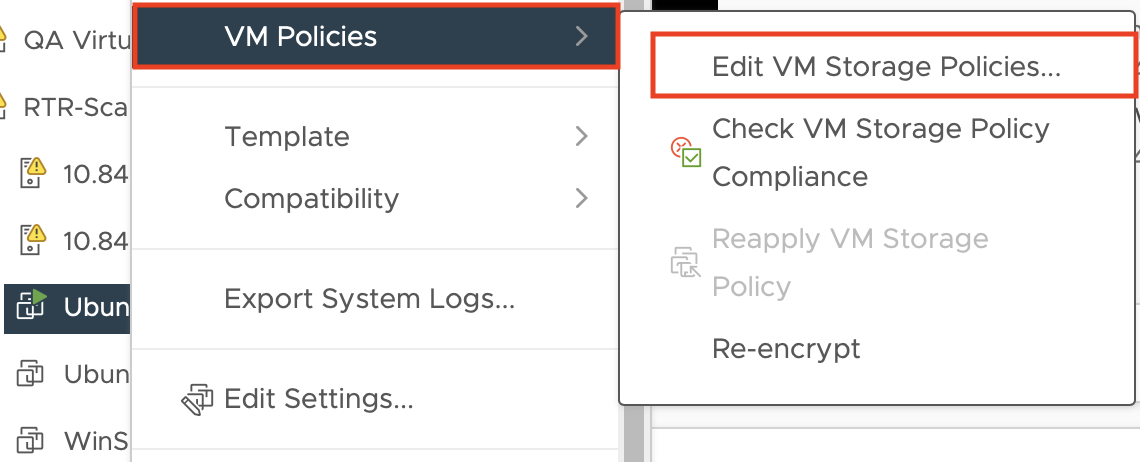Image resolution: width=1140 pixels, height=462 pixels.
Task: Click the selected Ubuntu VM powered-on icon
Action: pyautogui.click(x=32, y=306)
